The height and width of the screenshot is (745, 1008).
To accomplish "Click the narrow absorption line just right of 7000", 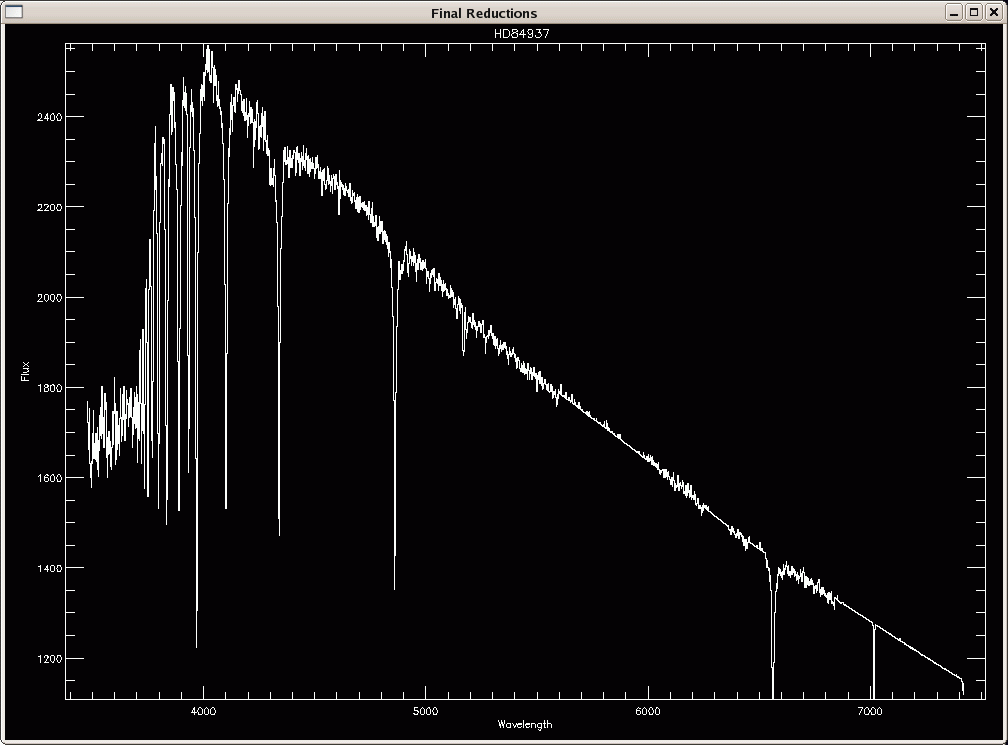I will (874, 660).
